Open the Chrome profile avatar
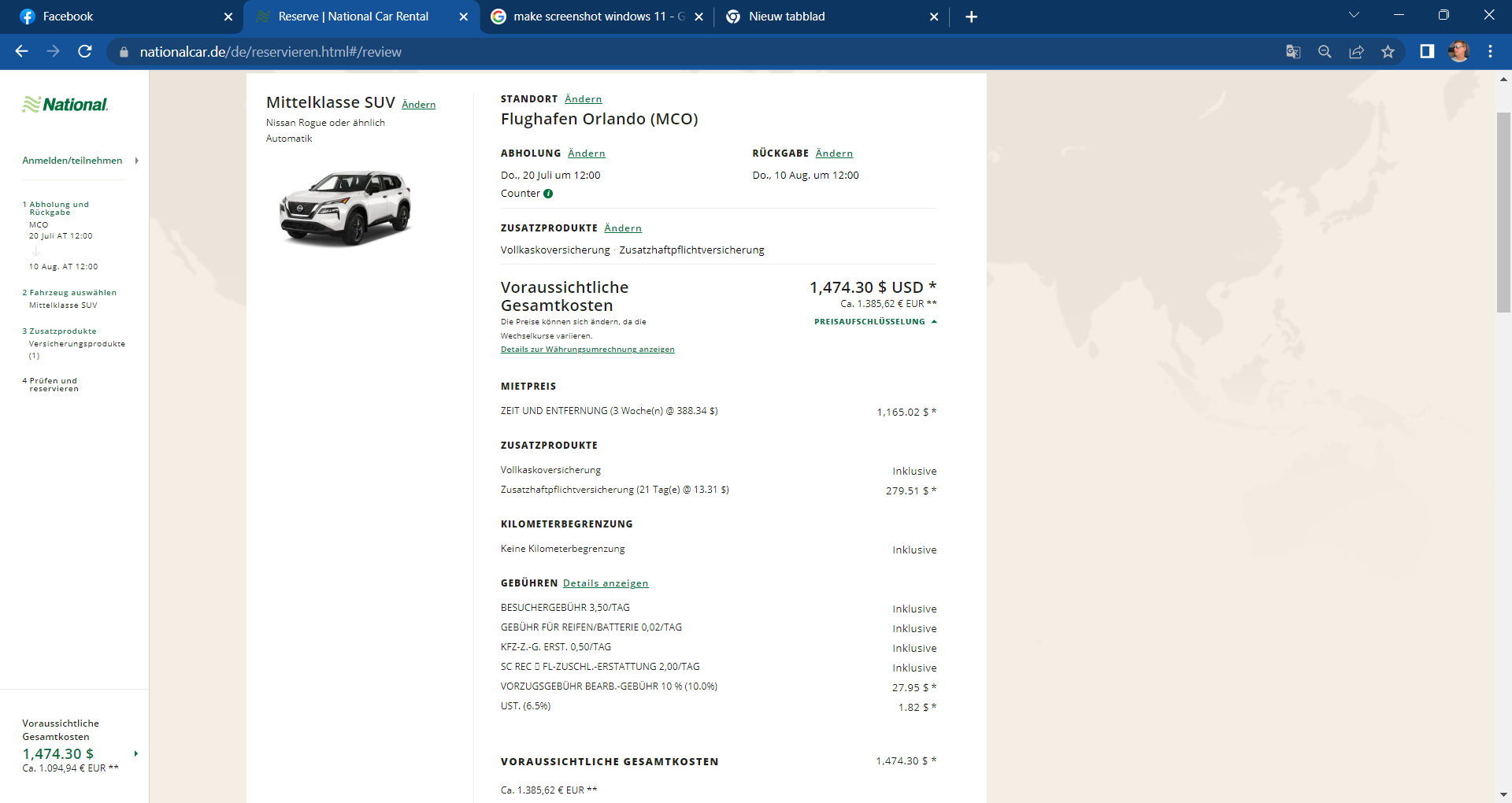This screenshot has width=1512, height=803. (1458, 52)
